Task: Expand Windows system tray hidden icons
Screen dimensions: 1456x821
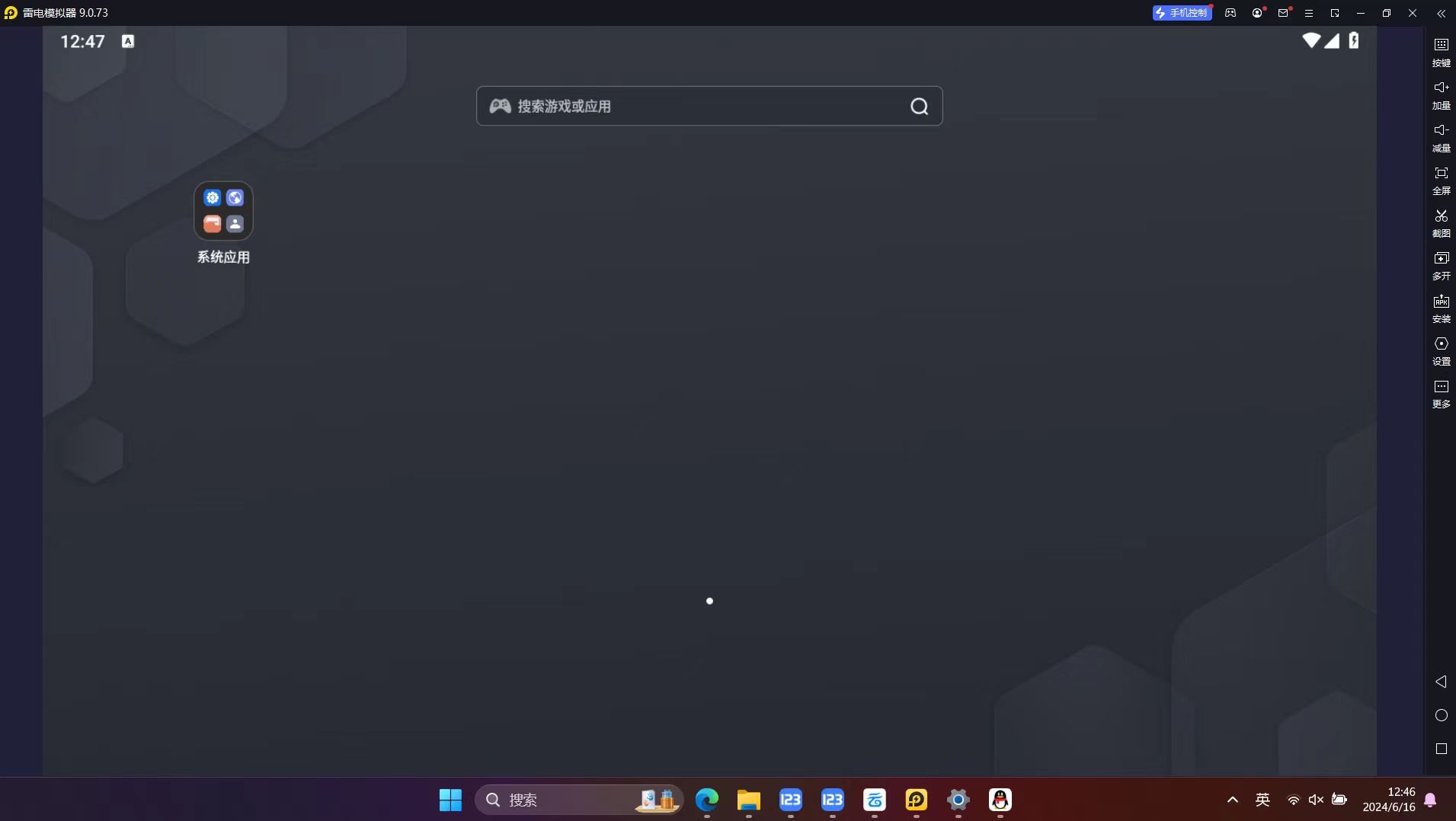Action: tap(1232, 800)
